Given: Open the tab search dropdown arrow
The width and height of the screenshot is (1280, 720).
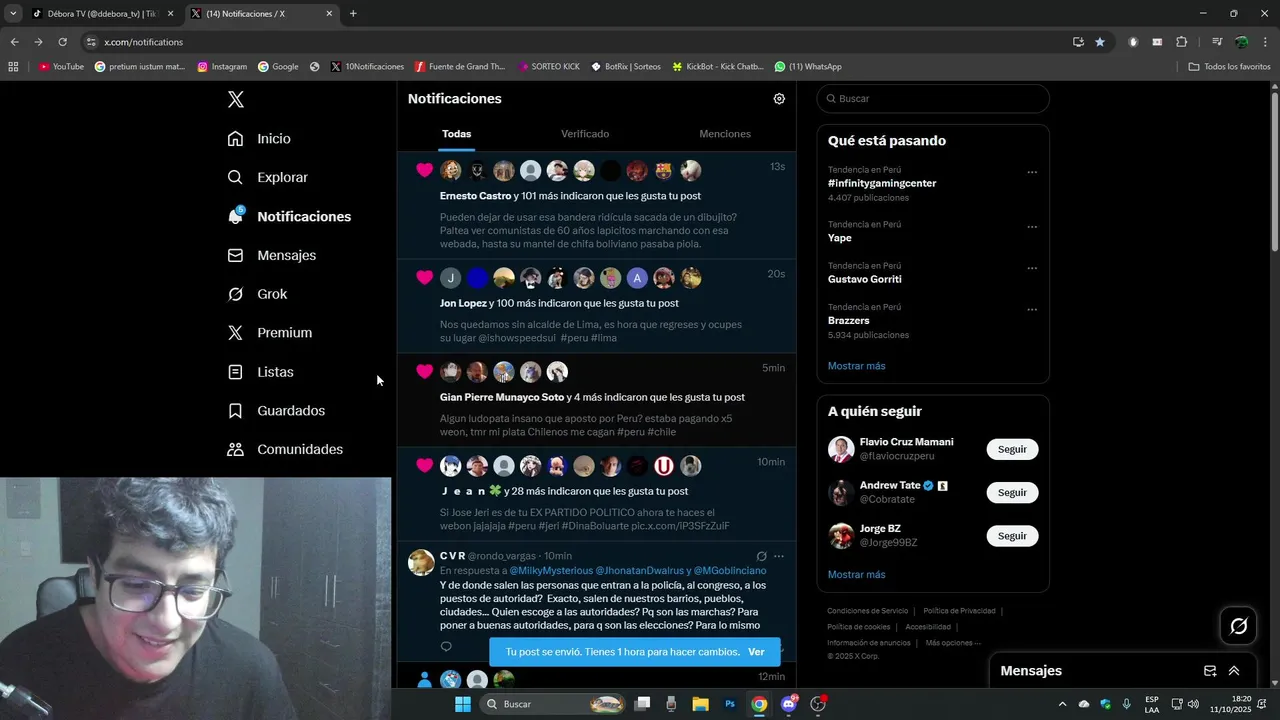Looking at the screenshot, I should point(13,14).
